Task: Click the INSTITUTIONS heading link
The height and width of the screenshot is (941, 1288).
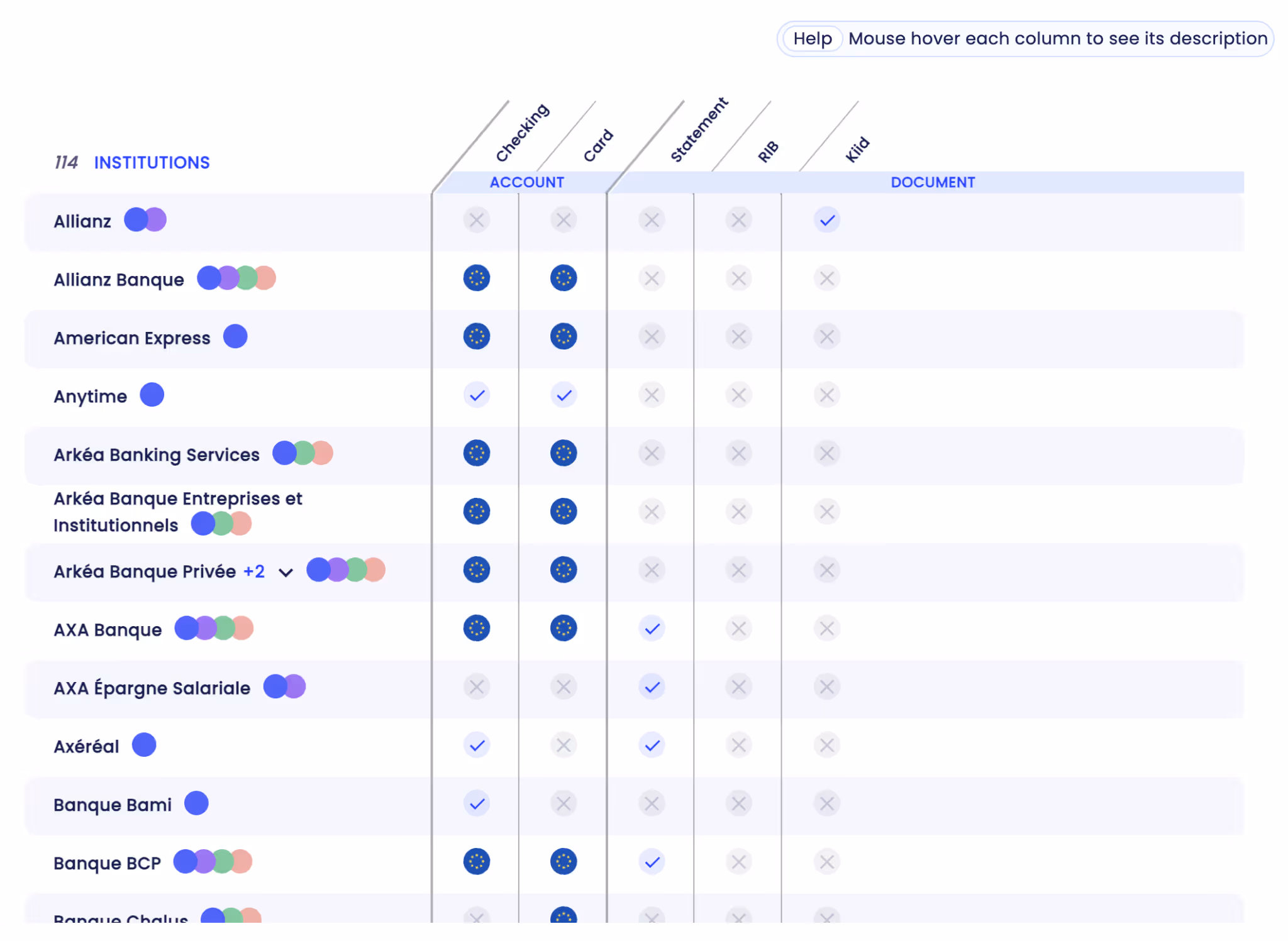Action: coord(152,163)
